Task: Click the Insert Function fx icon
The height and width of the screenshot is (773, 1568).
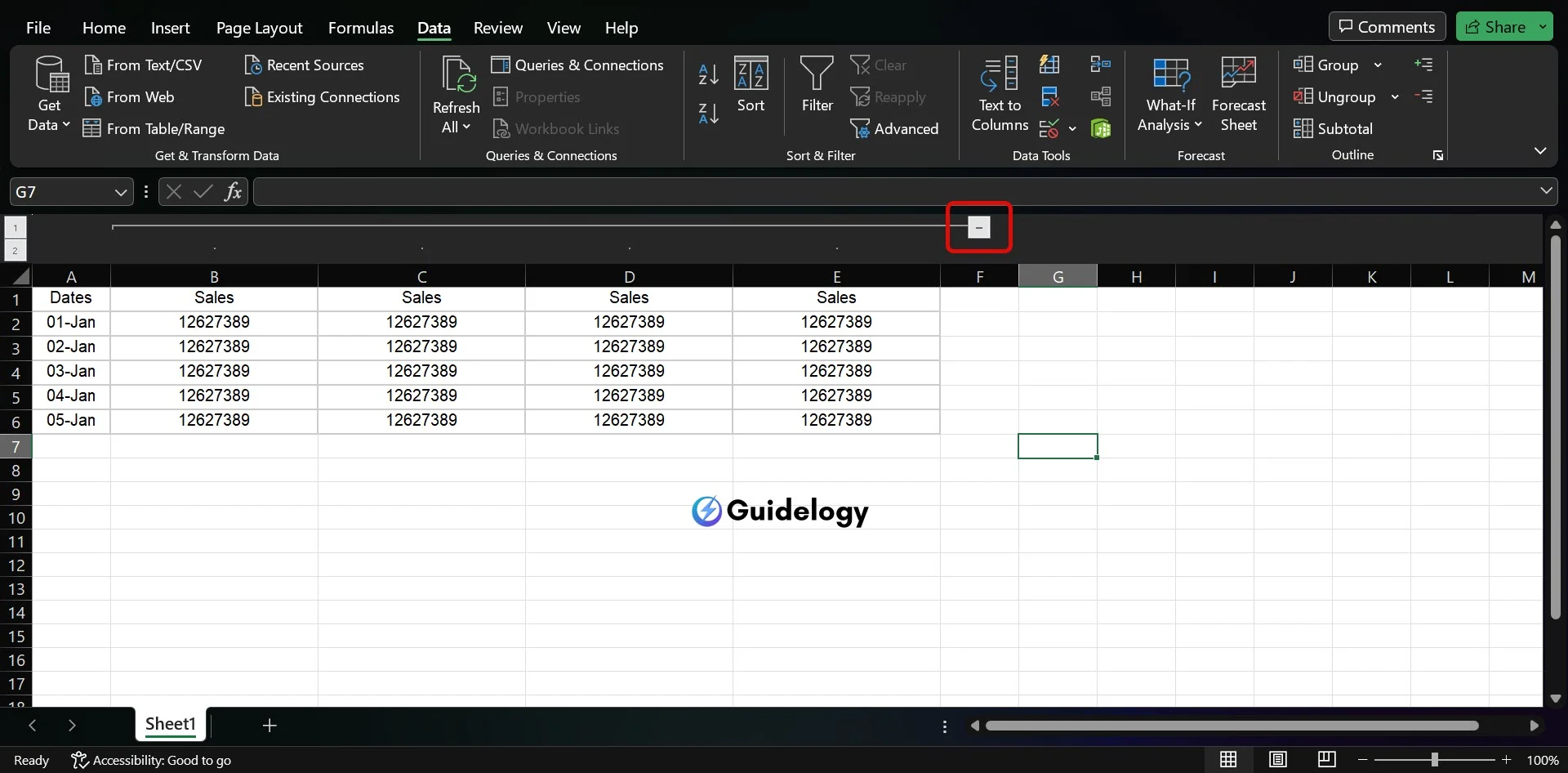Action: (x=233, y=192)
